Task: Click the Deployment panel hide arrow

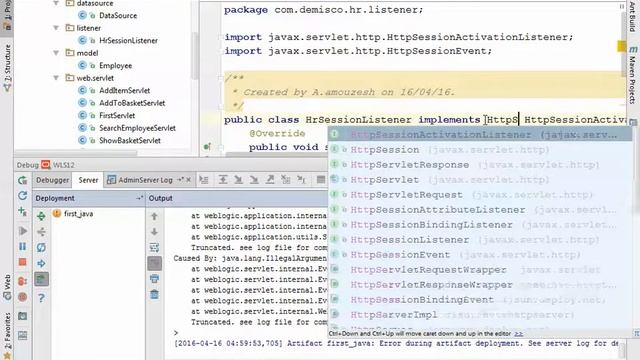Action: 139,198
